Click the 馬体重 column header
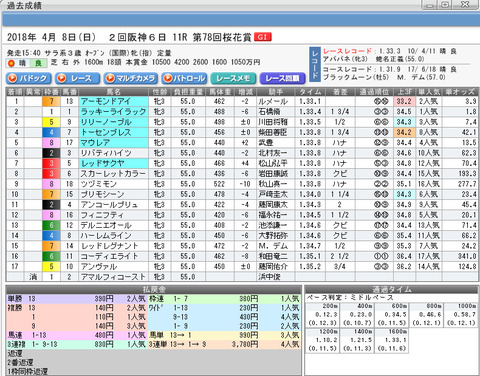This screenshot has height=376, width=480. 220,92
